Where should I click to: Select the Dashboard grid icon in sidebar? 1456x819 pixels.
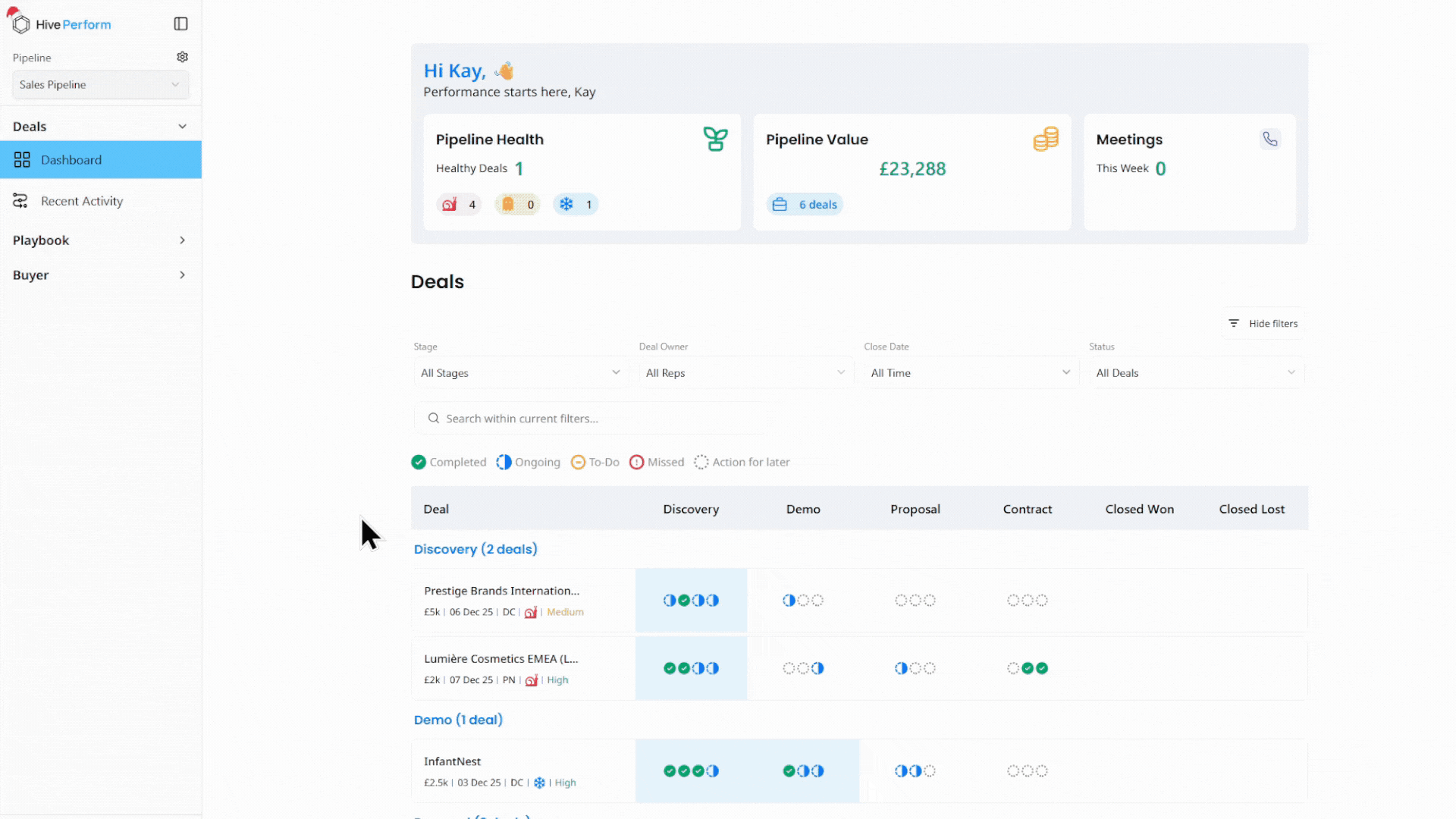(x=21, y=159)
